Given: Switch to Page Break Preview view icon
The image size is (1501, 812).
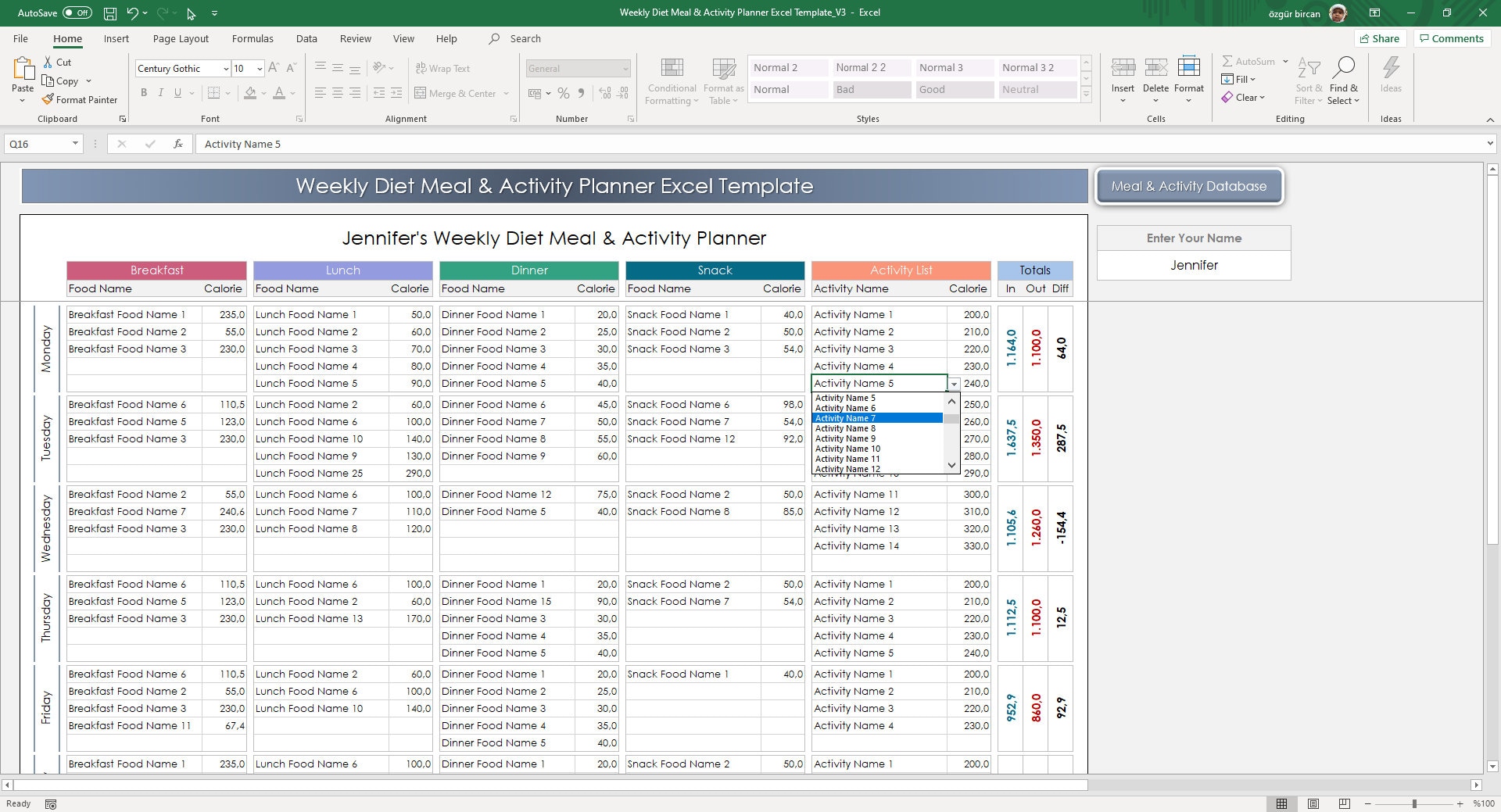Looking at the screenshot, I should point(1345,803).
